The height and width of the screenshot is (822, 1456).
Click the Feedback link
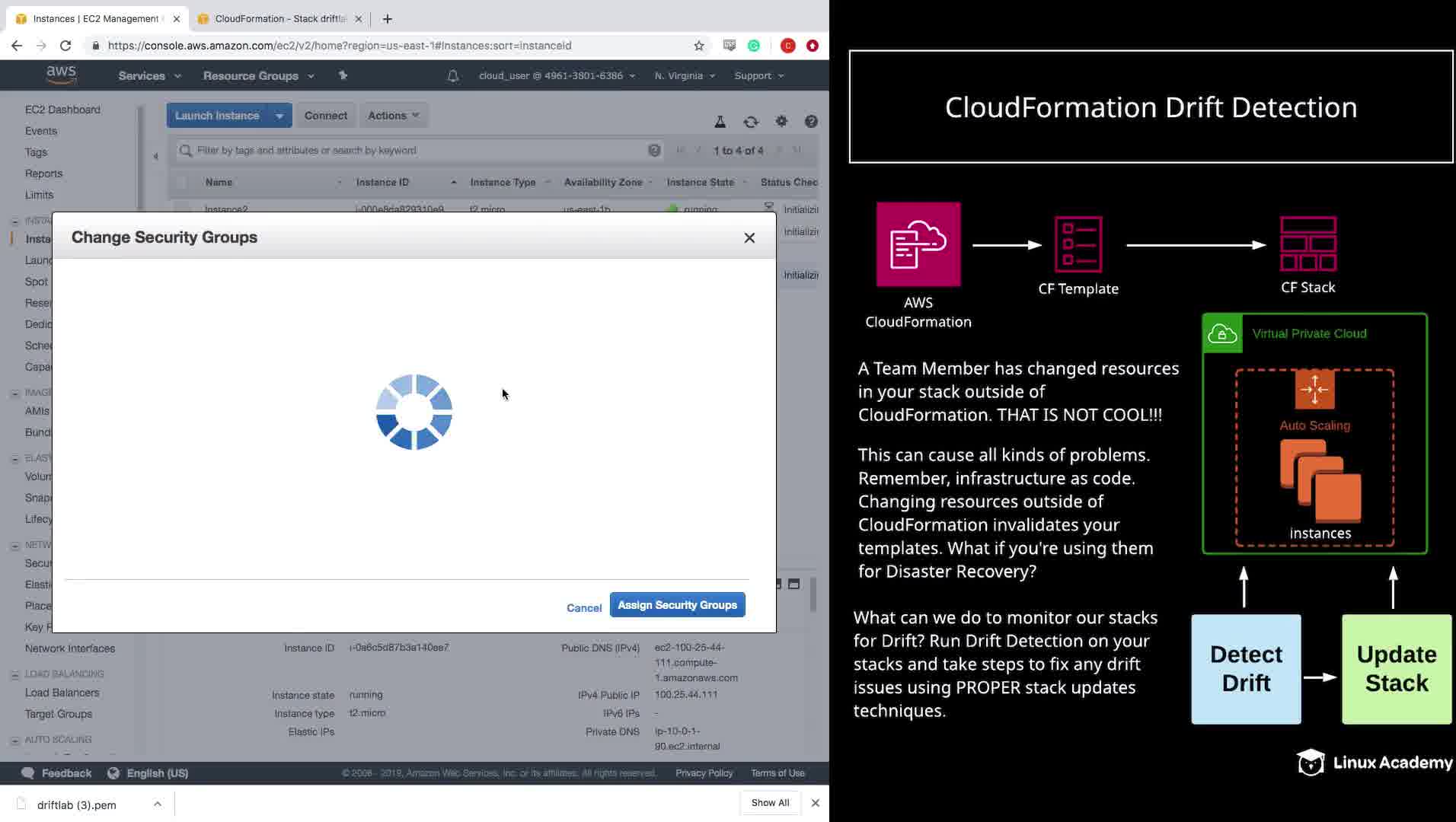pyautogui.click(x=66, y=773)
